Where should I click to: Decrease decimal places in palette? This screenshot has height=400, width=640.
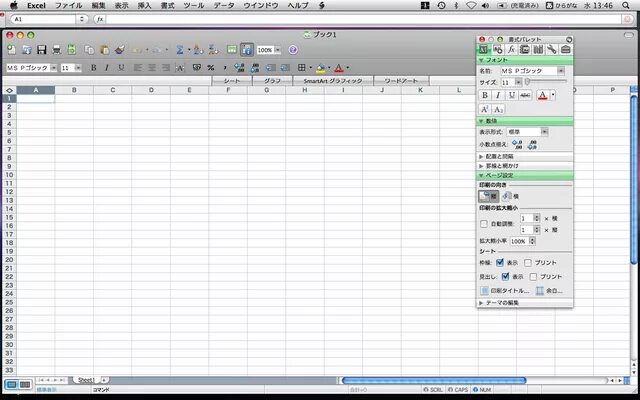point(532,144)
